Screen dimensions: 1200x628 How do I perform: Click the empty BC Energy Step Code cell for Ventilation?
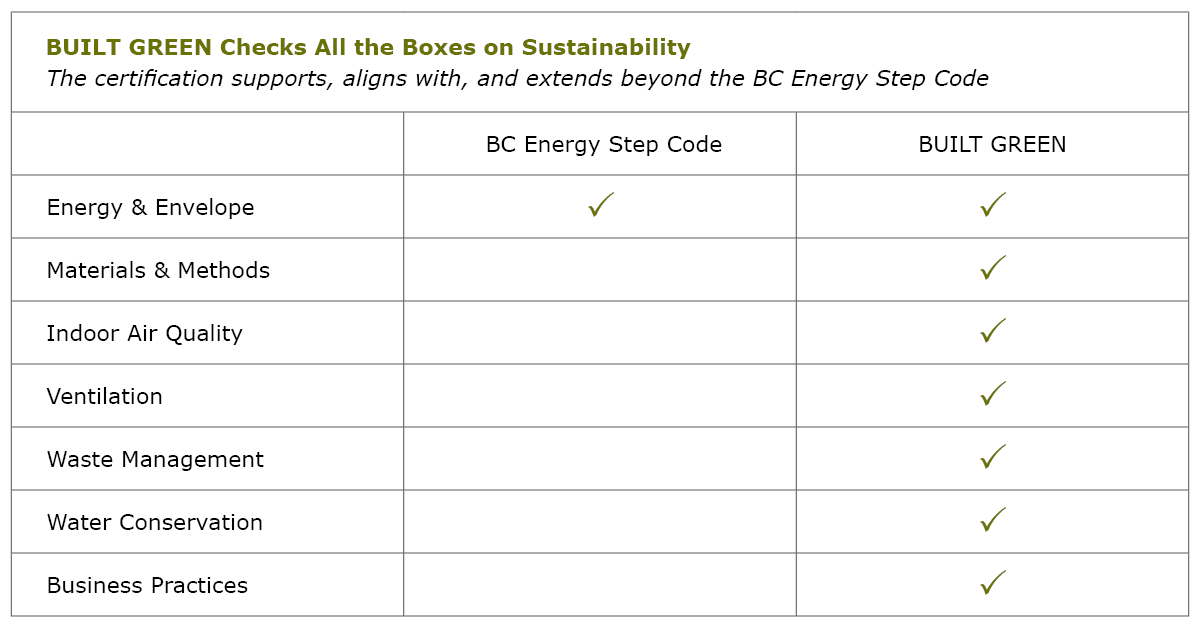point(600,396)
